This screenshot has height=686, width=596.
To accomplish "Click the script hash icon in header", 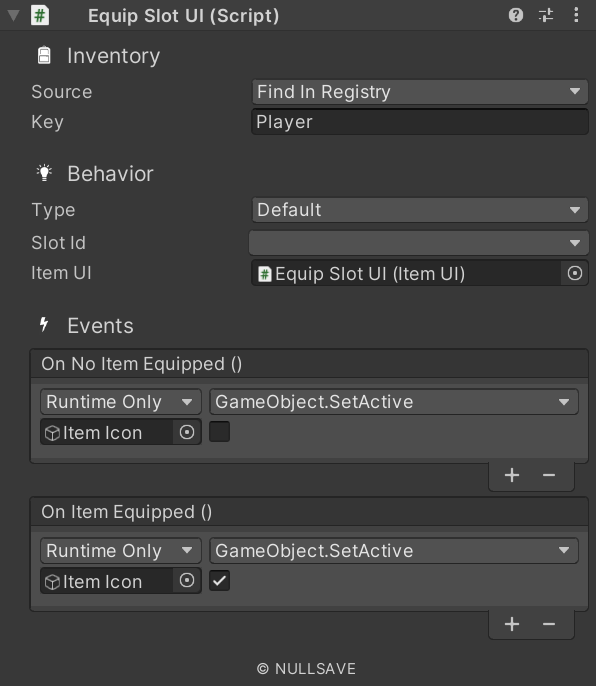I will 40,15.
